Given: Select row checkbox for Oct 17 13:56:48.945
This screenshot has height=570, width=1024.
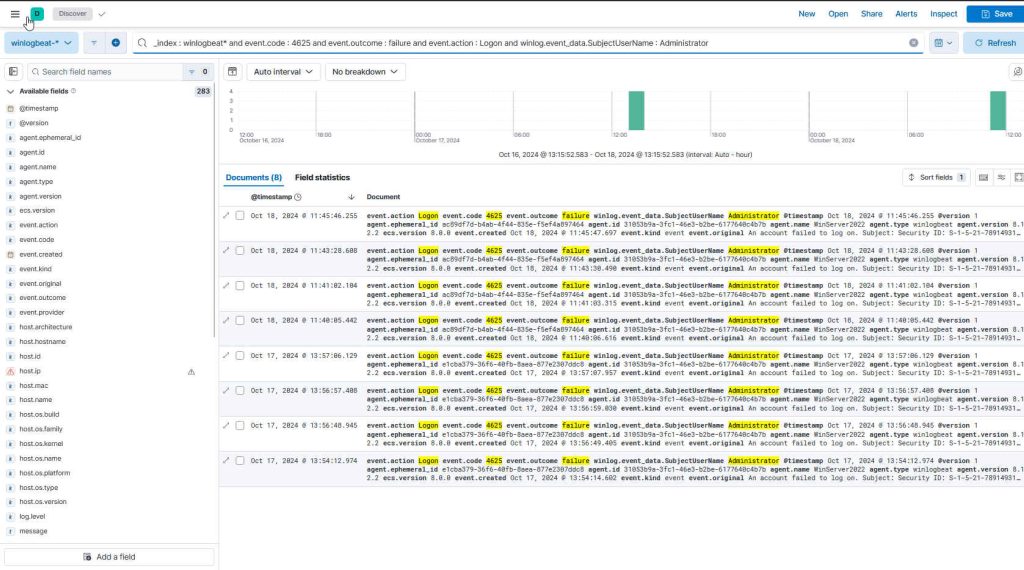Looking at the screenshot, I should point(240,426).
